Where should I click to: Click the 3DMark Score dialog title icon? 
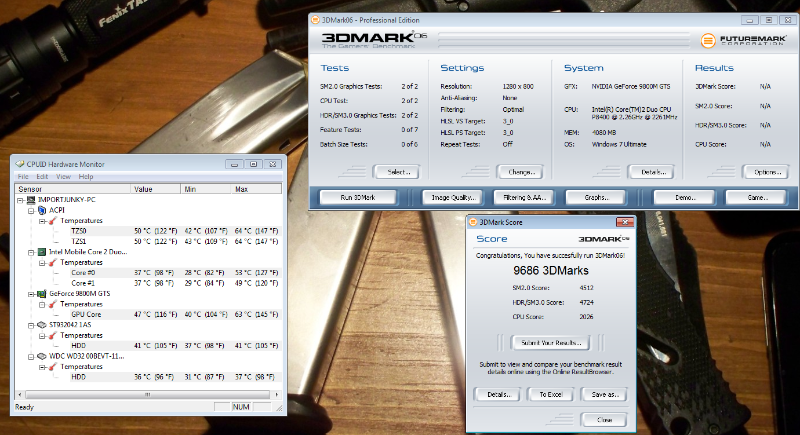coord(473,222)
